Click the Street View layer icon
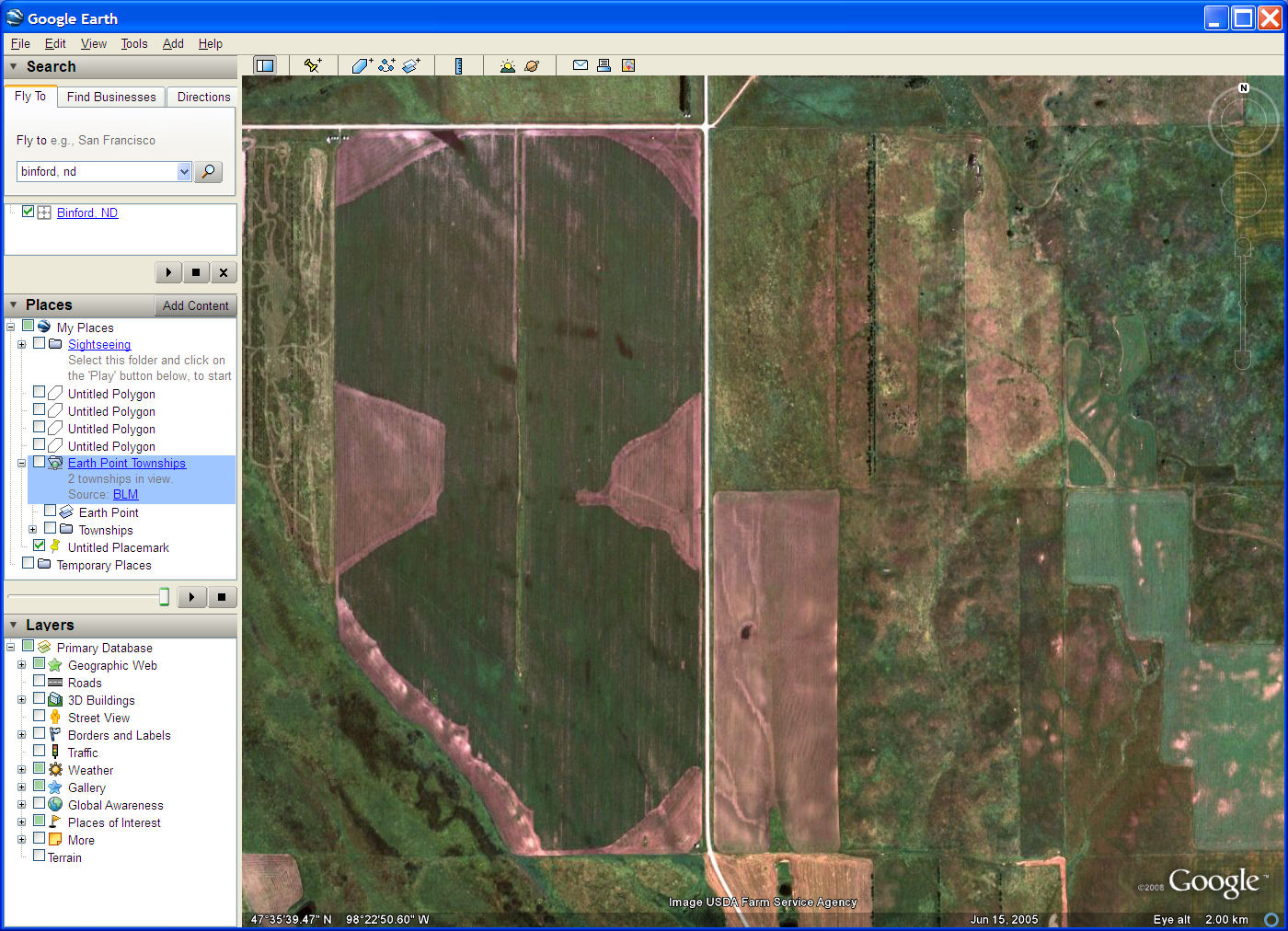 coord(55,718)
